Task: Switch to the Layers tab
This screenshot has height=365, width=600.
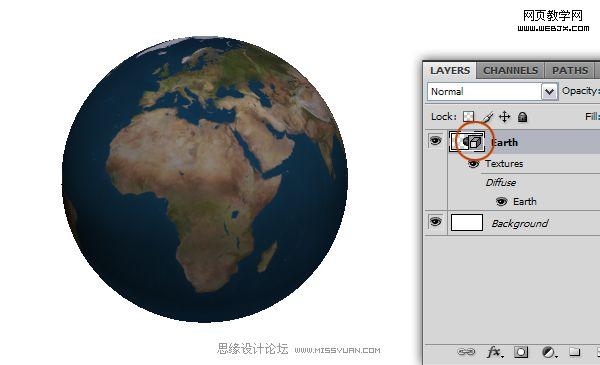Action: (x=450, y=71)
